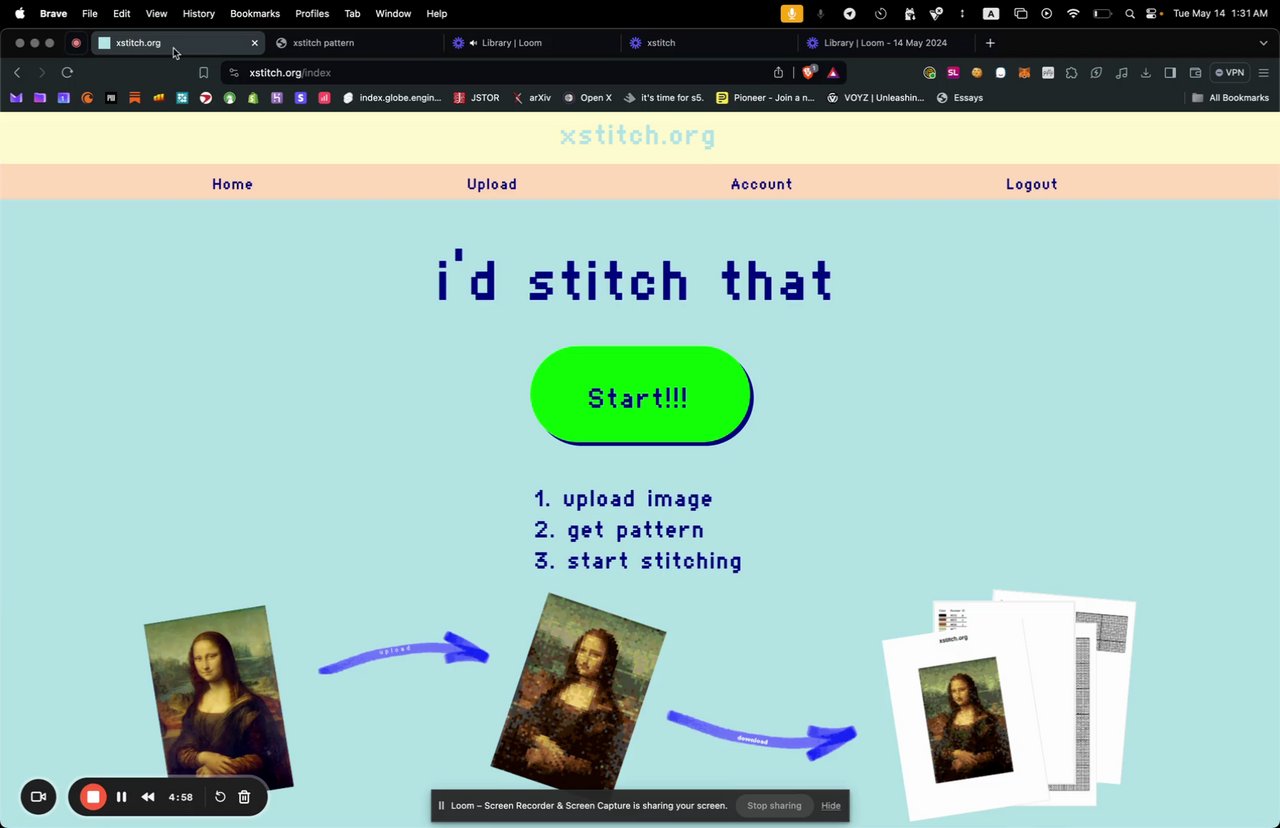Viewport: 1280px width, 828px height.
Task: Expand the tab search dropdown chevron
Action: (1264, 43)
